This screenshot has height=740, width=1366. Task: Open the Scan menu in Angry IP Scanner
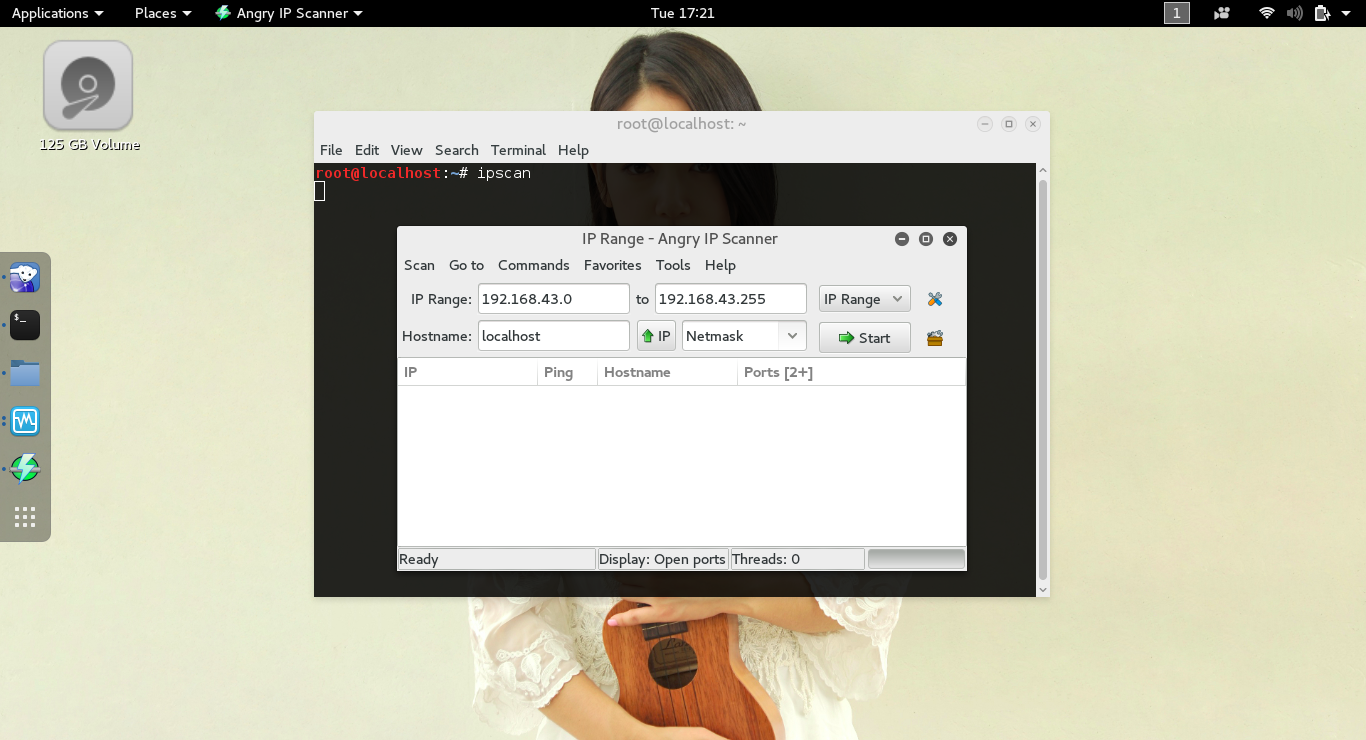click(419, 265)
